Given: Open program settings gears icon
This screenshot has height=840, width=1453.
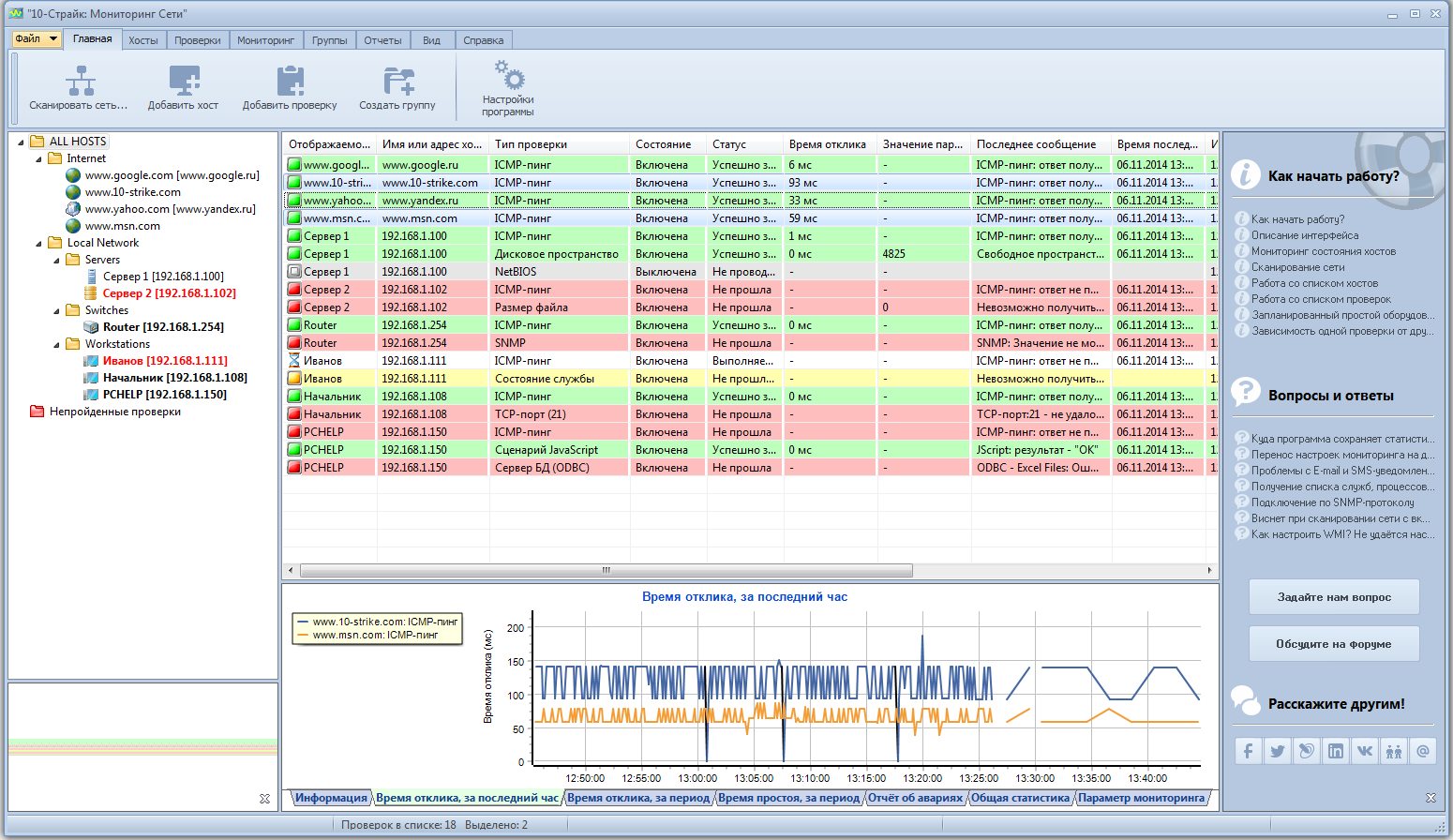Looking at the screenshot, I should coord(508,75).
